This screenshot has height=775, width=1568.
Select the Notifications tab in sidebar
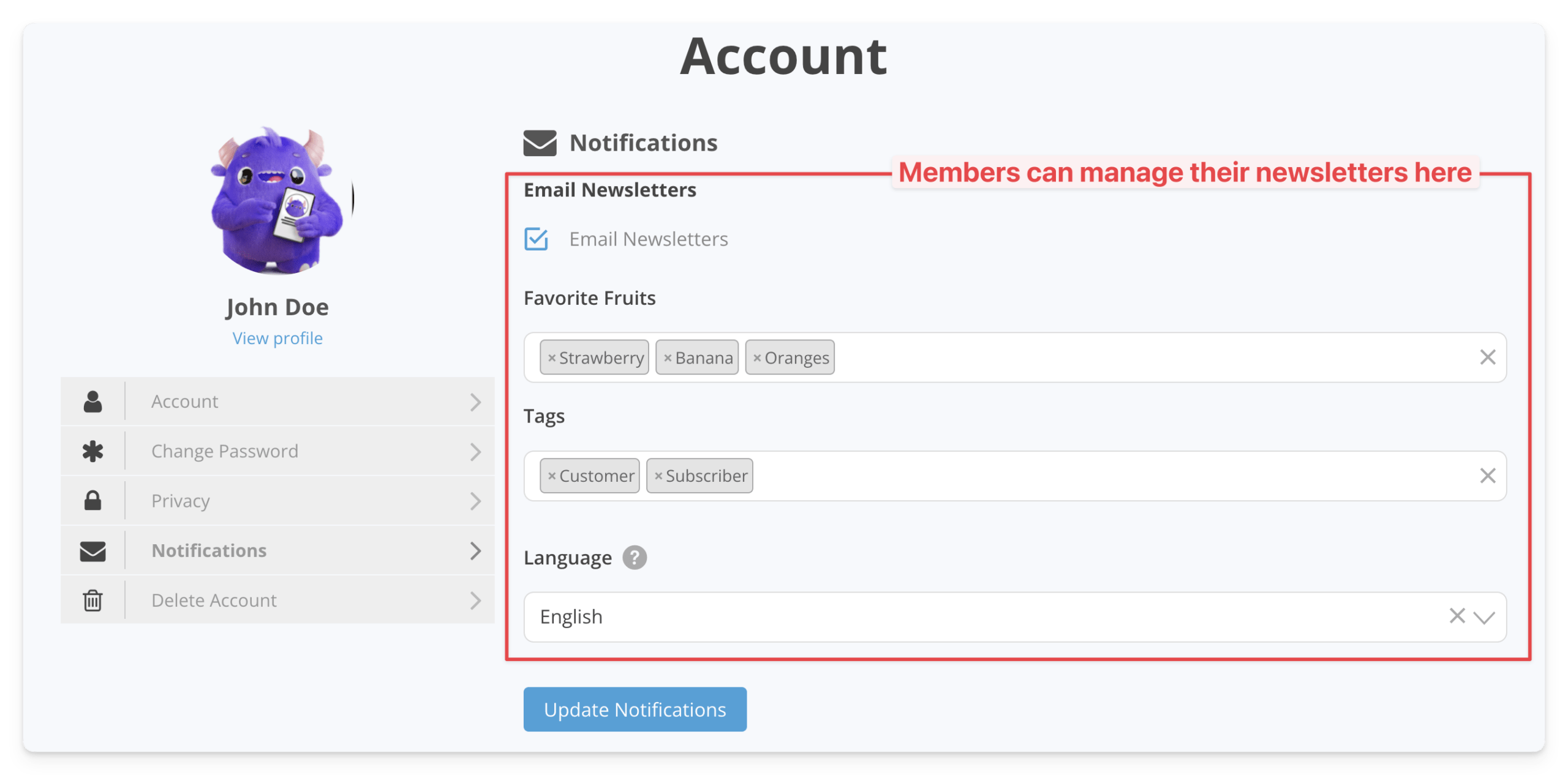(277, 550)
